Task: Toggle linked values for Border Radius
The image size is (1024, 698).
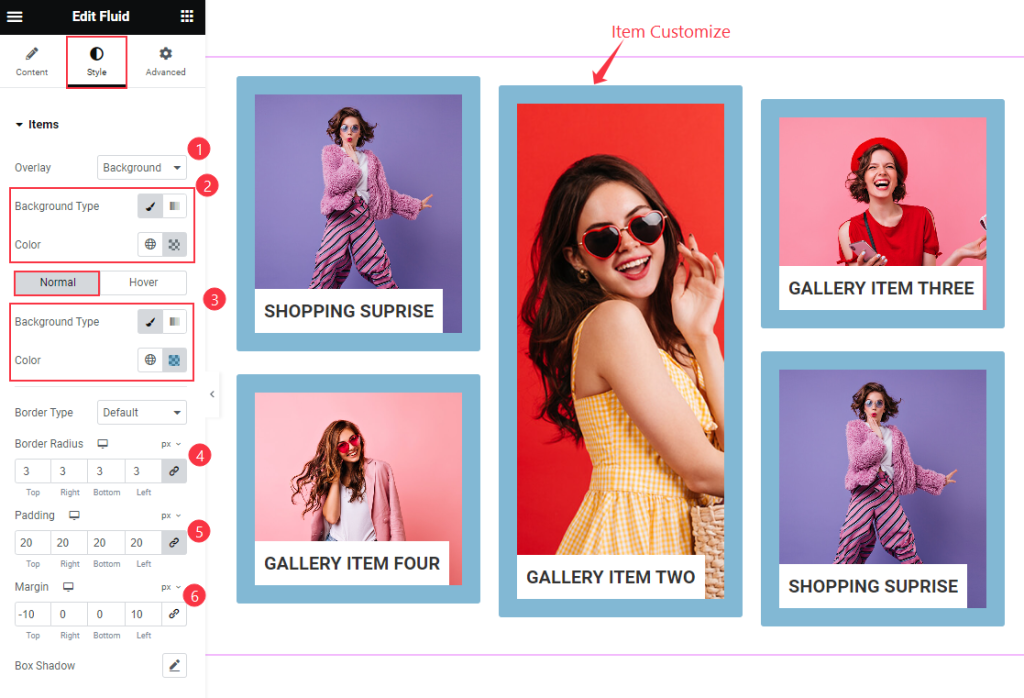Action: pos(174,471)
